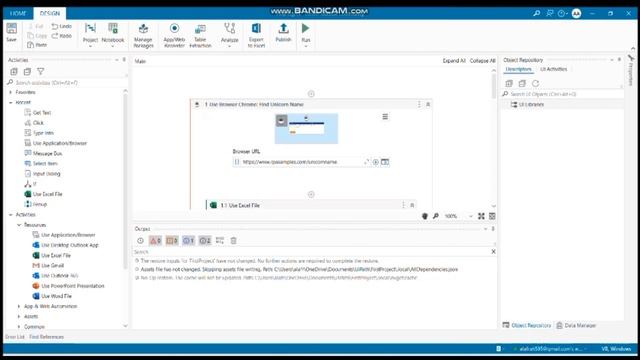This screenshot has height=360, width=640.
Task: Click the filter icon in Activities panel
Action: (40, 71)
